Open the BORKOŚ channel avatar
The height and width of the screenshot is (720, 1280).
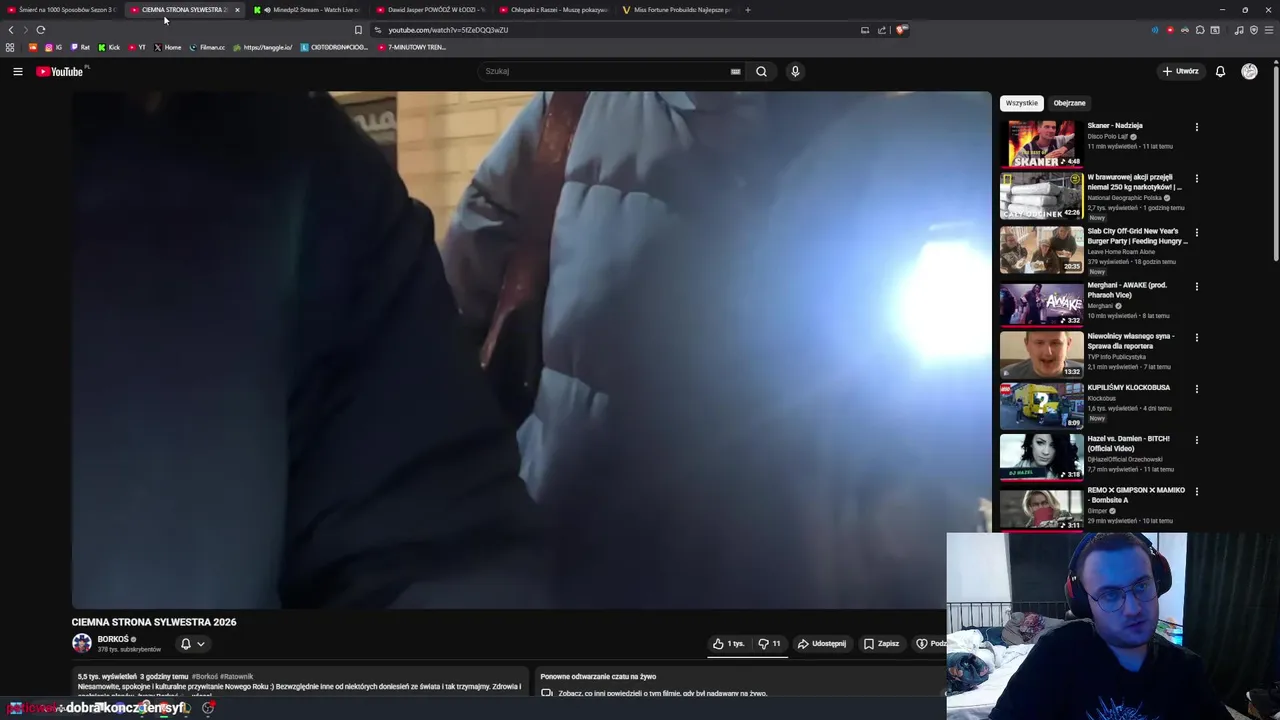(82, 643)
